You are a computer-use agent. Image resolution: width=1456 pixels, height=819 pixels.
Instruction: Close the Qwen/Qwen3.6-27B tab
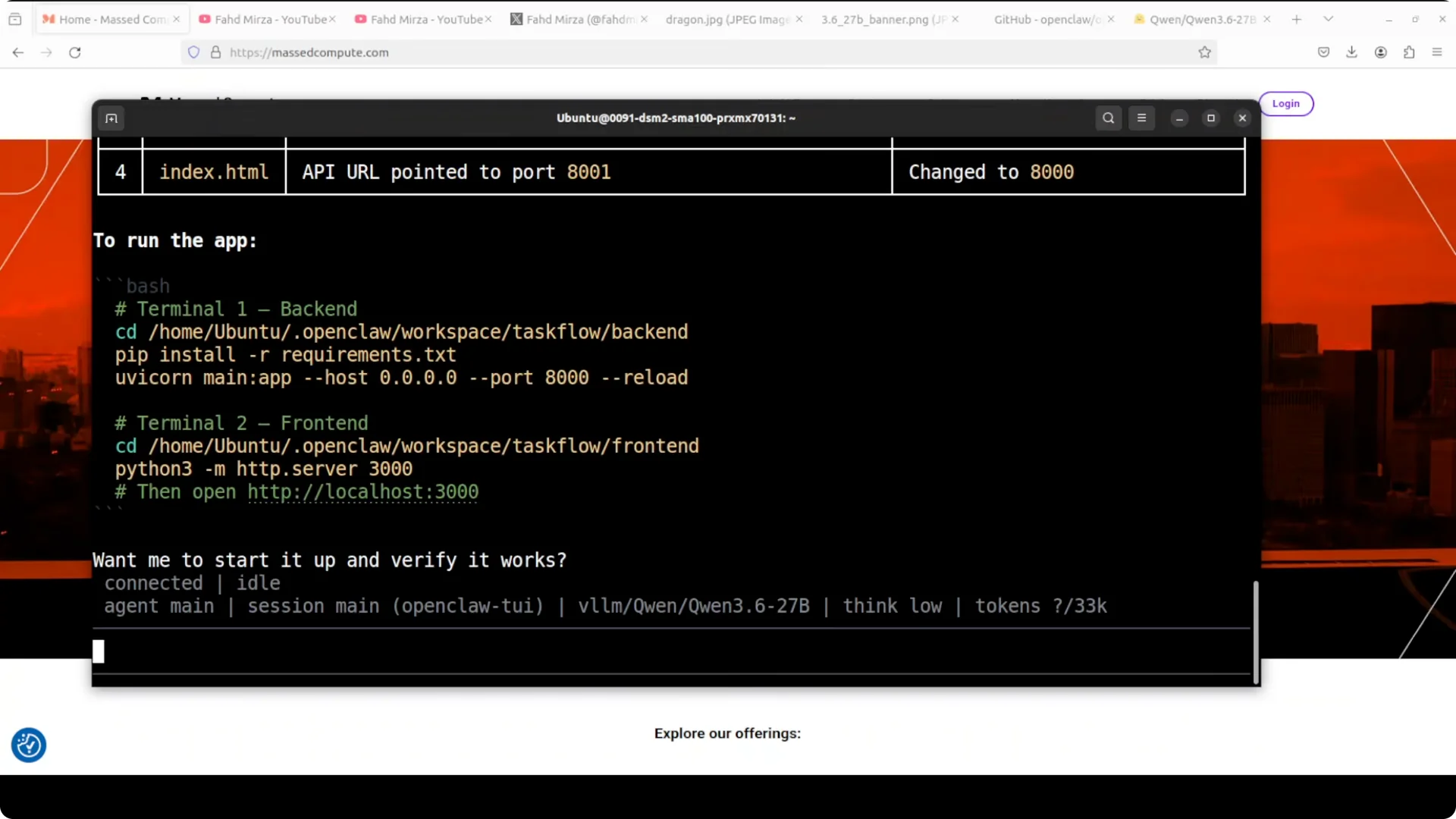point(1266,20)
